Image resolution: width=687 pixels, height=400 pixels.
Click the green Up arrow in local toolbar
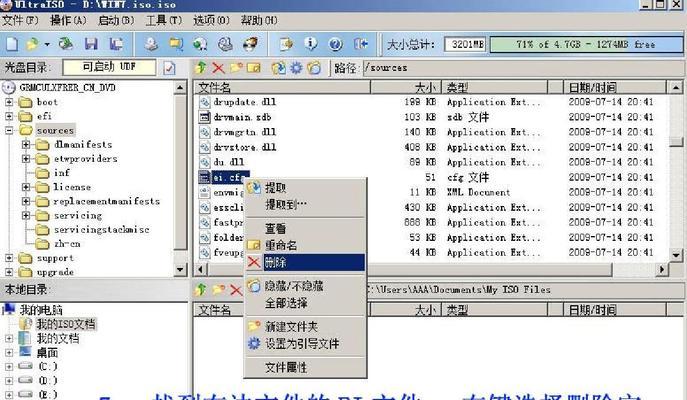[201, 289]
